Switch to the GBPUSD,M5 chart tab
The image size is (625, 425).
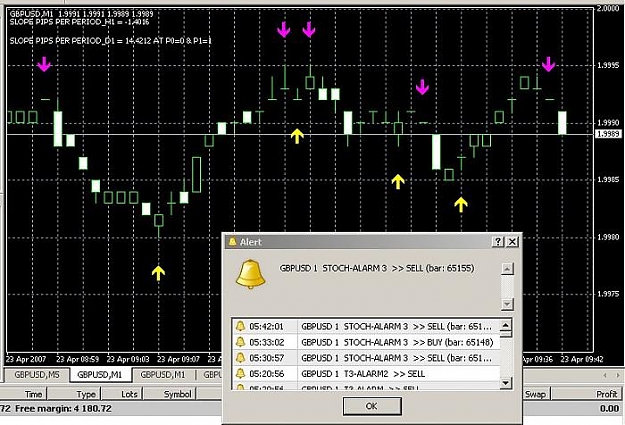[x=37, y=374]
